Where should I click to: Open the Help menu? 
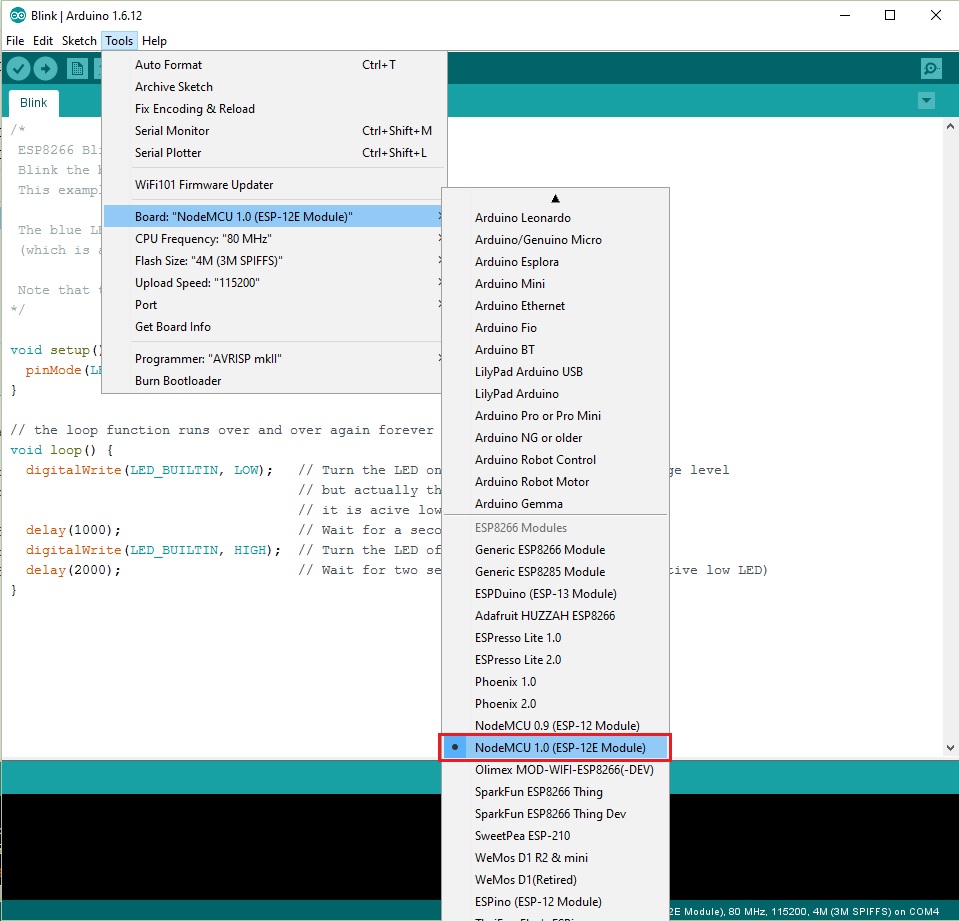[x=154, y=41]
